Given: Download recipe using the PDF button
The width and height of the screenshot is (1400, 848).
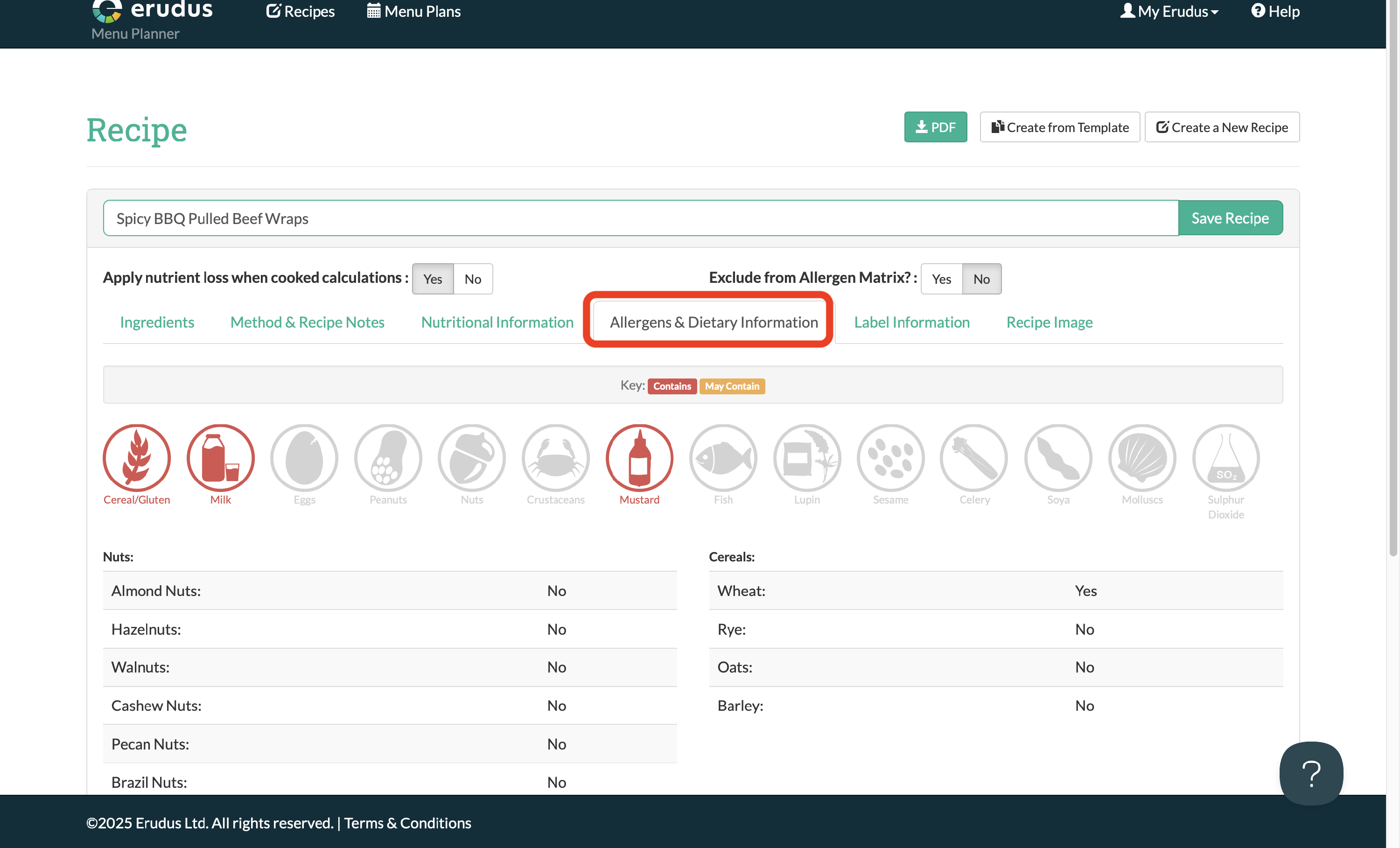Looking at the screenshot, I should (935, 127).
